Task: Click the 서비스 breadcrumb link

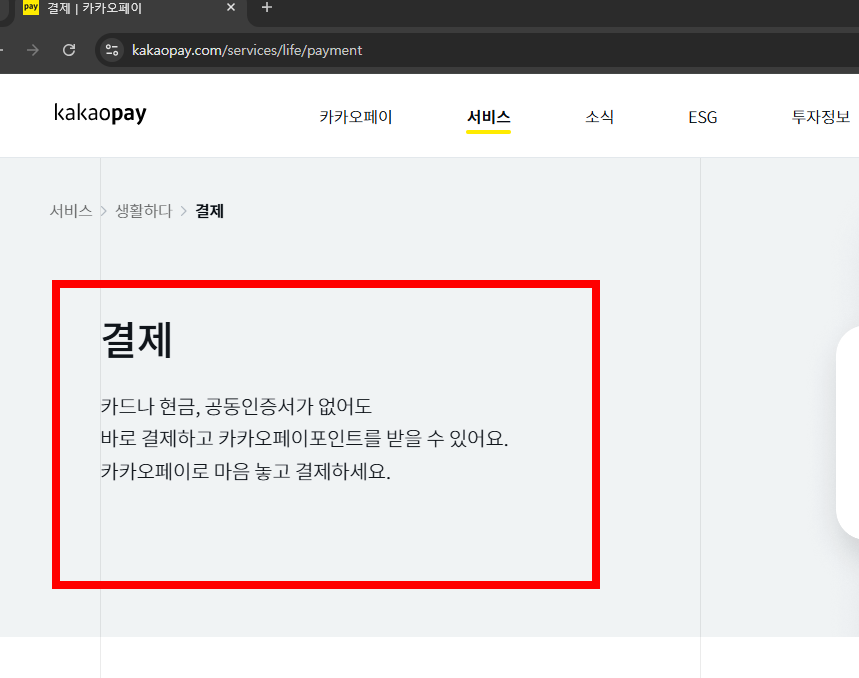Action: [71, 211]
